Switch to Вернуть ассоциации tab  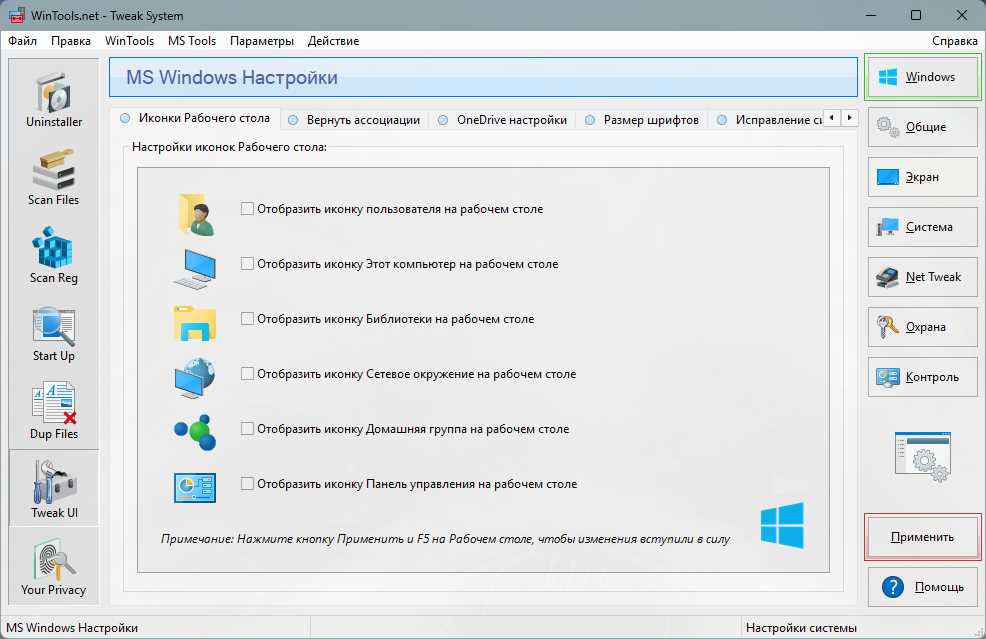click(354, 120)
